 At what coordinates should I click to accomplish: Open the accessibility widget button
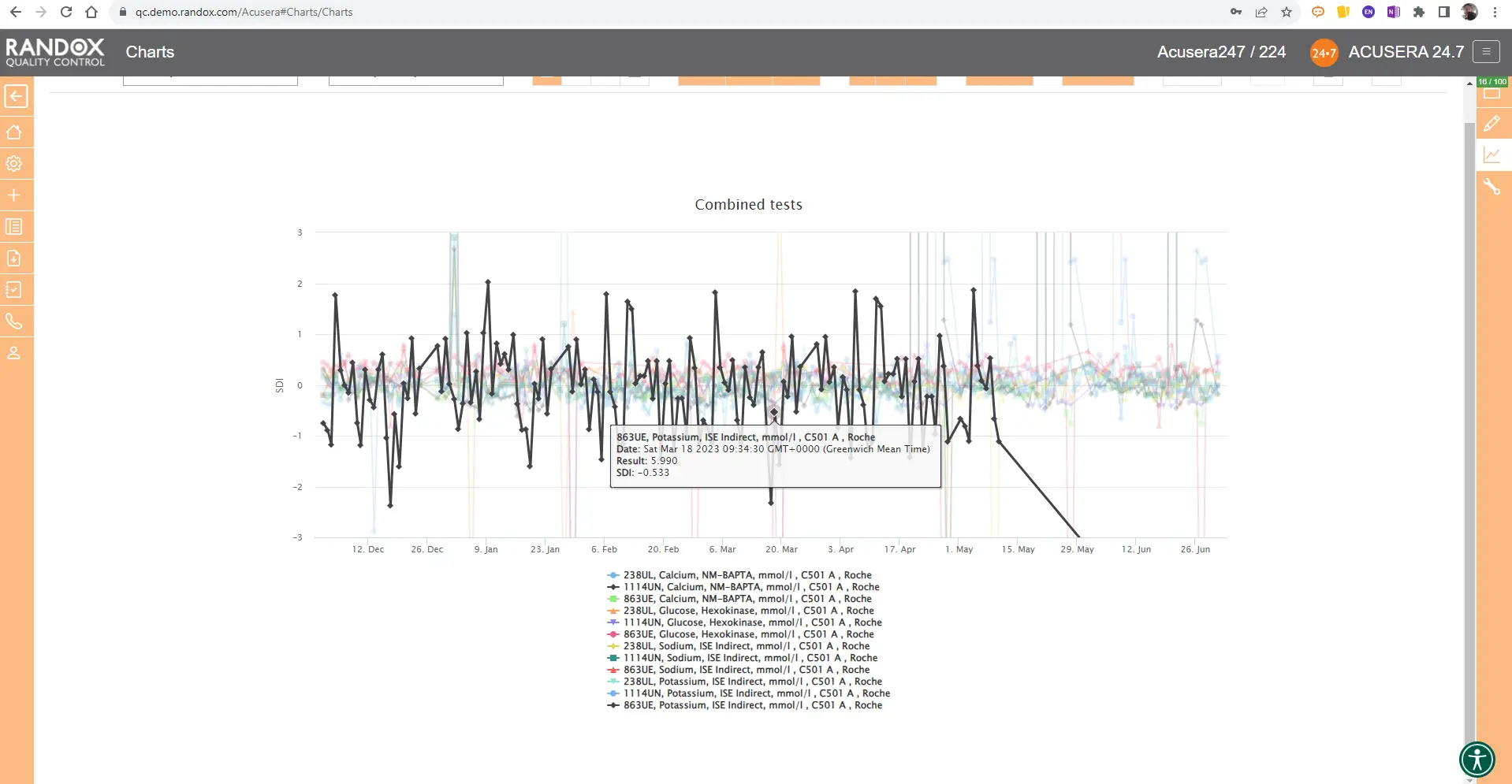[x=1477, y=760]
